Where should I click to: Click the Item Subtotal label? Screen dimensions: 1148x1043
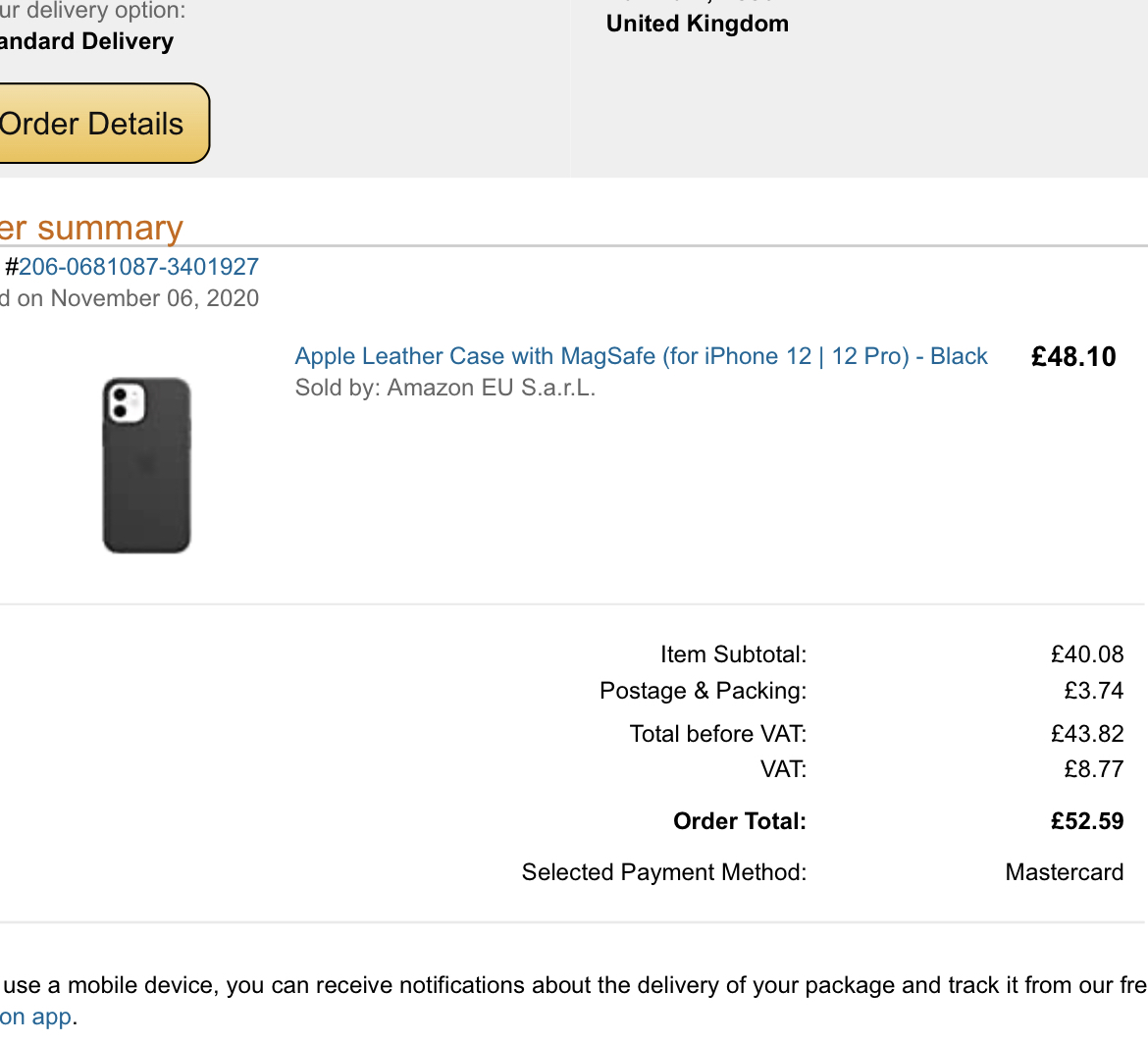tap(733, 654)
